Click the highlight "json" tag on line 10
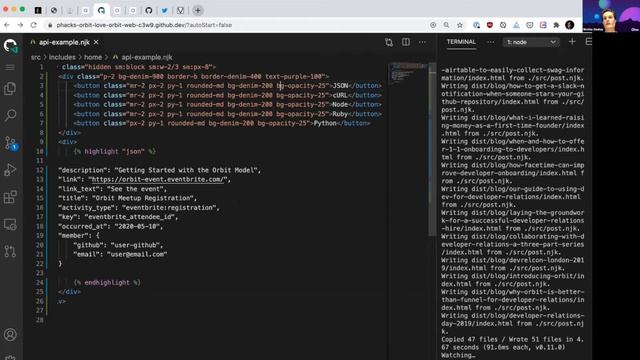The image size is (640, 360). (x=115, y=151)
